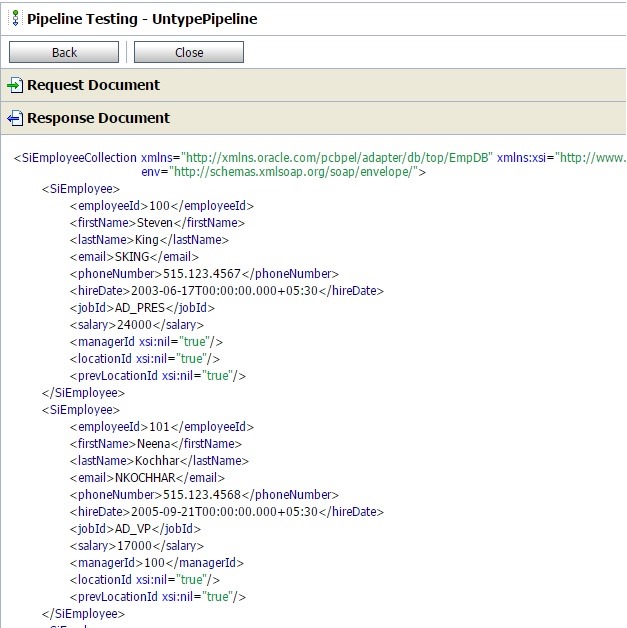Click the managerId 100 line
Image resolution: width=627 pixels, height=628 pixels.
pyautogui.click(x=156, y=563)
